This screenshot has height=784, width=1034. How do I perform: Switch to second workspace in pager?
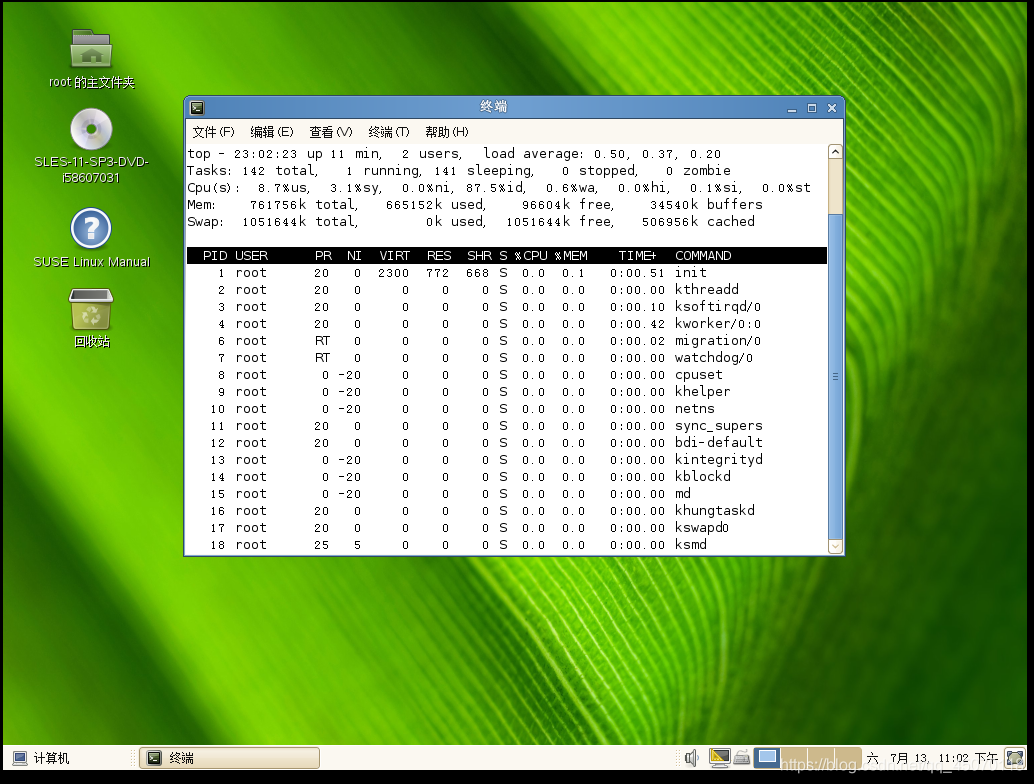tap(794, 758)
